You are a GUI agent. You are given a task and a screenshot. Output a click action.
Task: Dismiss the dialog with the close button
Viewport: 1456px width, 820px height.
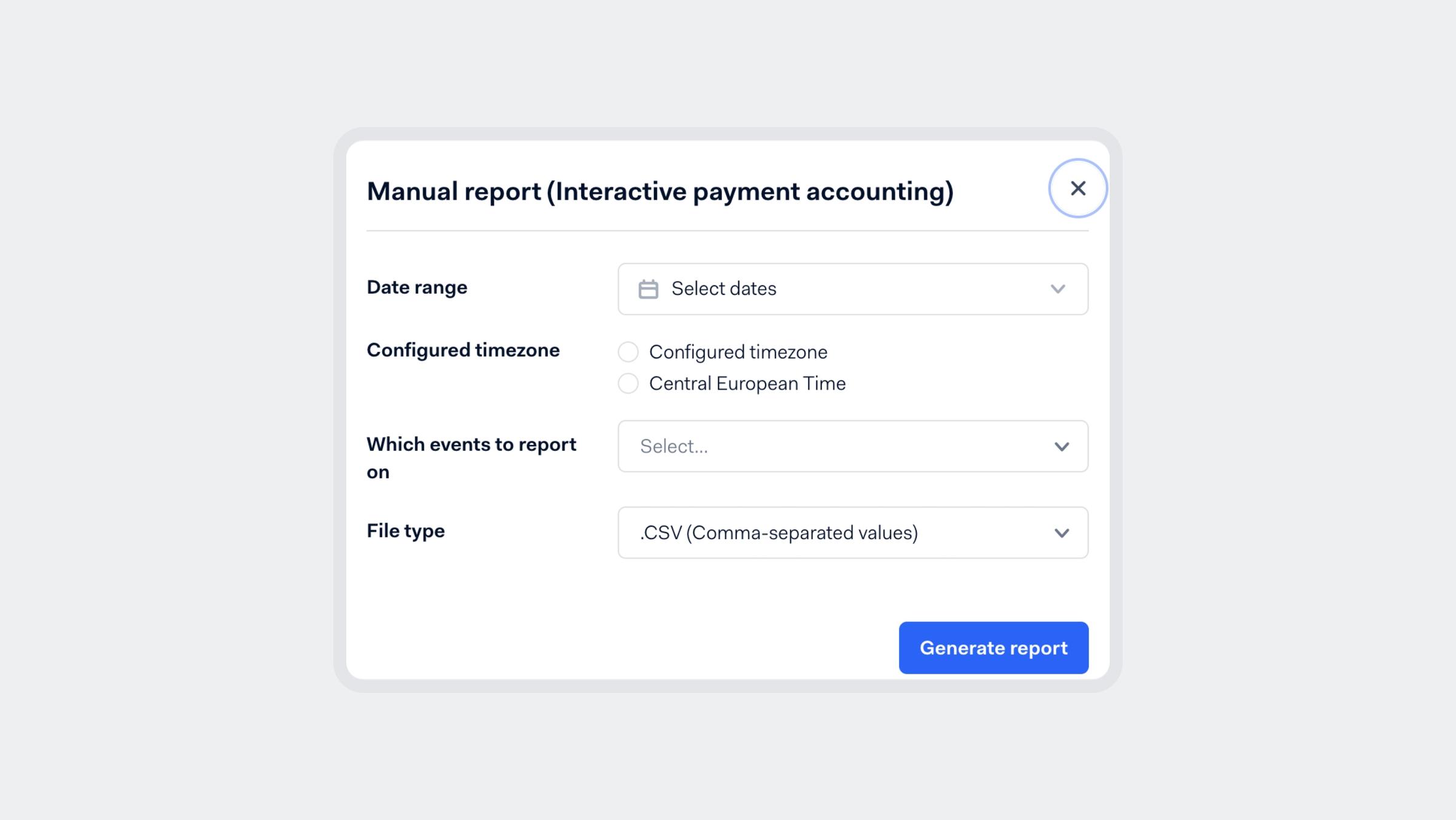pyautogui.click(x=1078, y=189)
